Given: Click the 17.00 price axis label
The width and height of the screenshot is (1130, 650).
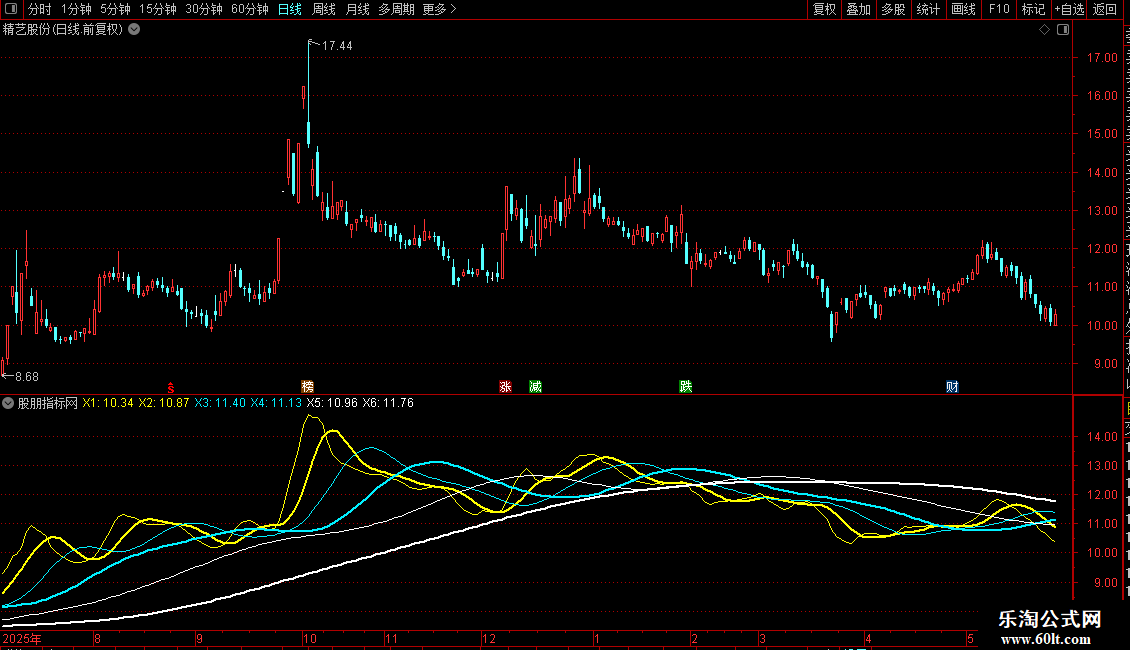Looking at the screenshot, I should pos(1102,58).
